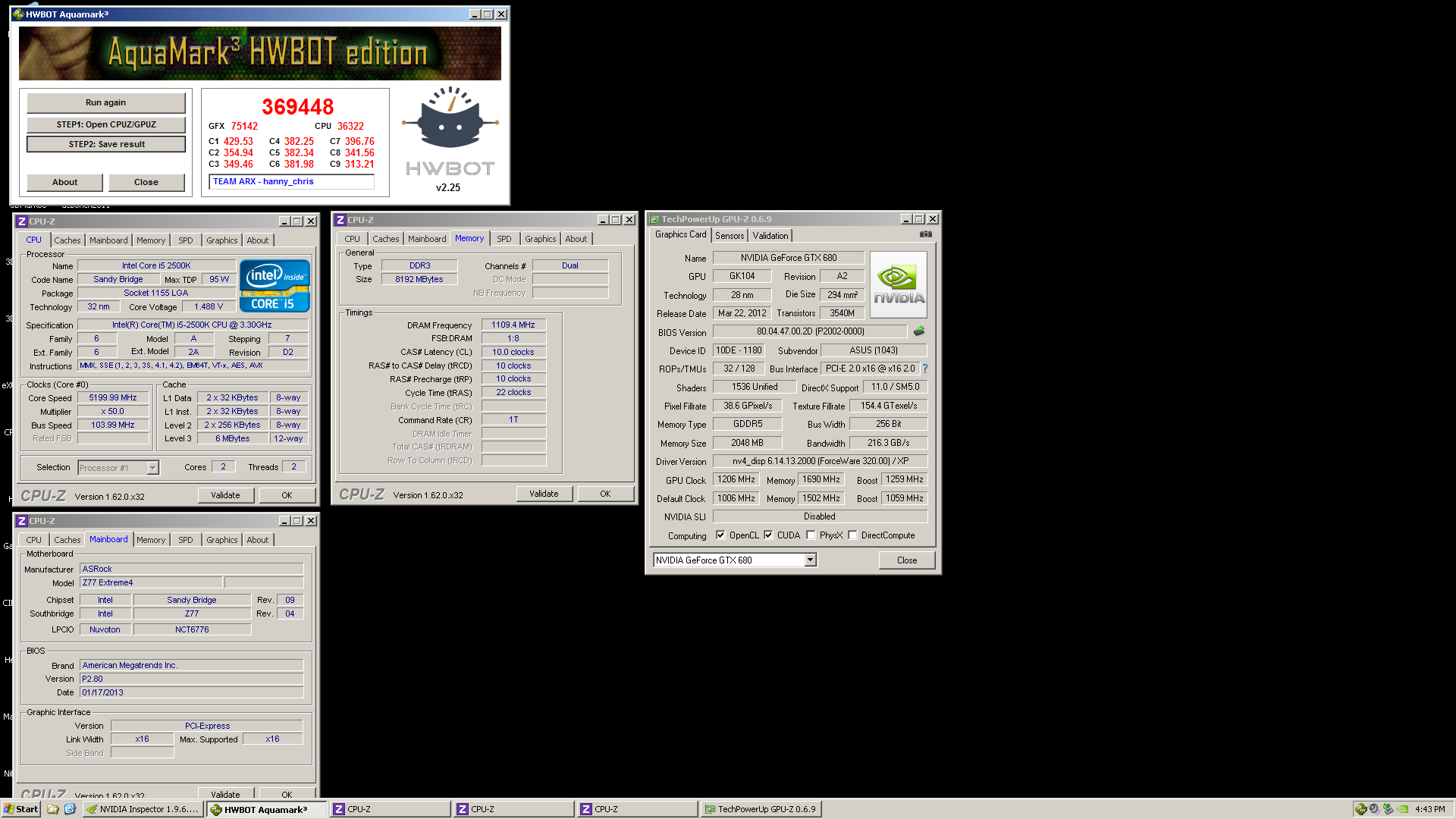Open Sensors tab in GPU-Z
This screenshot has height=819, width=1456.
pyautogui.click(x=730, y=236)
